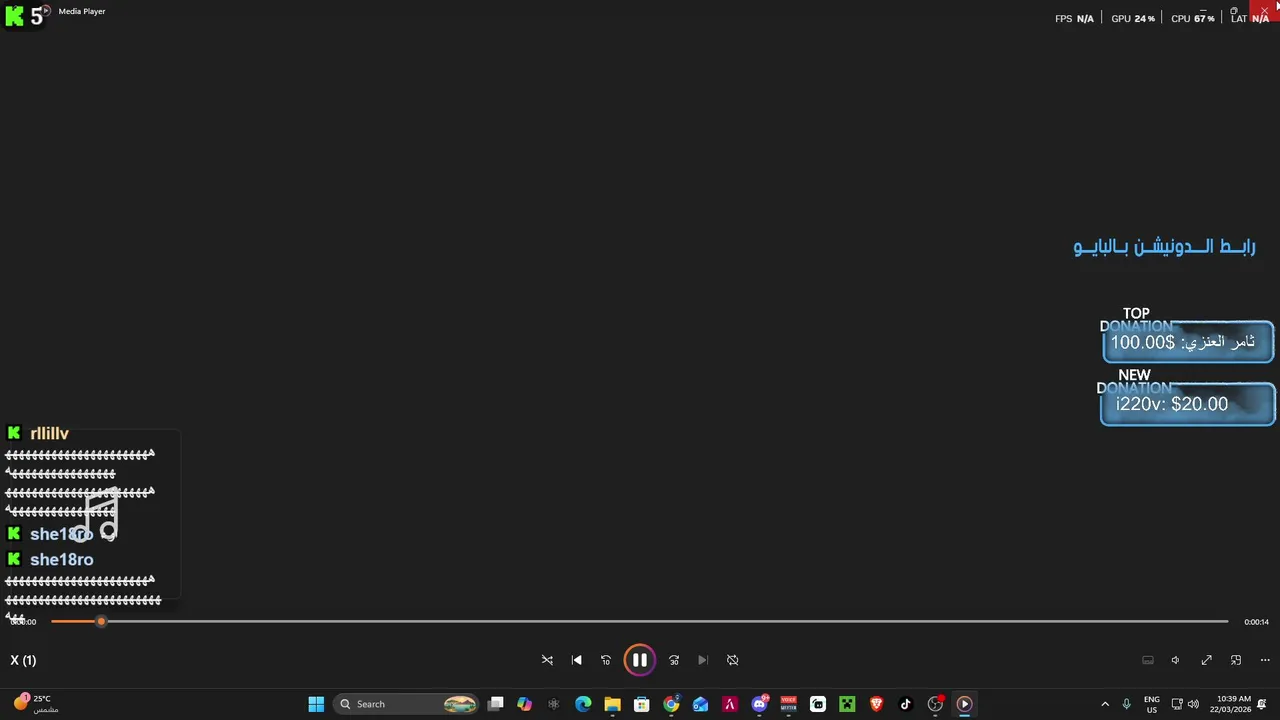Click the orange seek bar thumb
Viewport: 1280px width, 720px height.
pos(101,622)
